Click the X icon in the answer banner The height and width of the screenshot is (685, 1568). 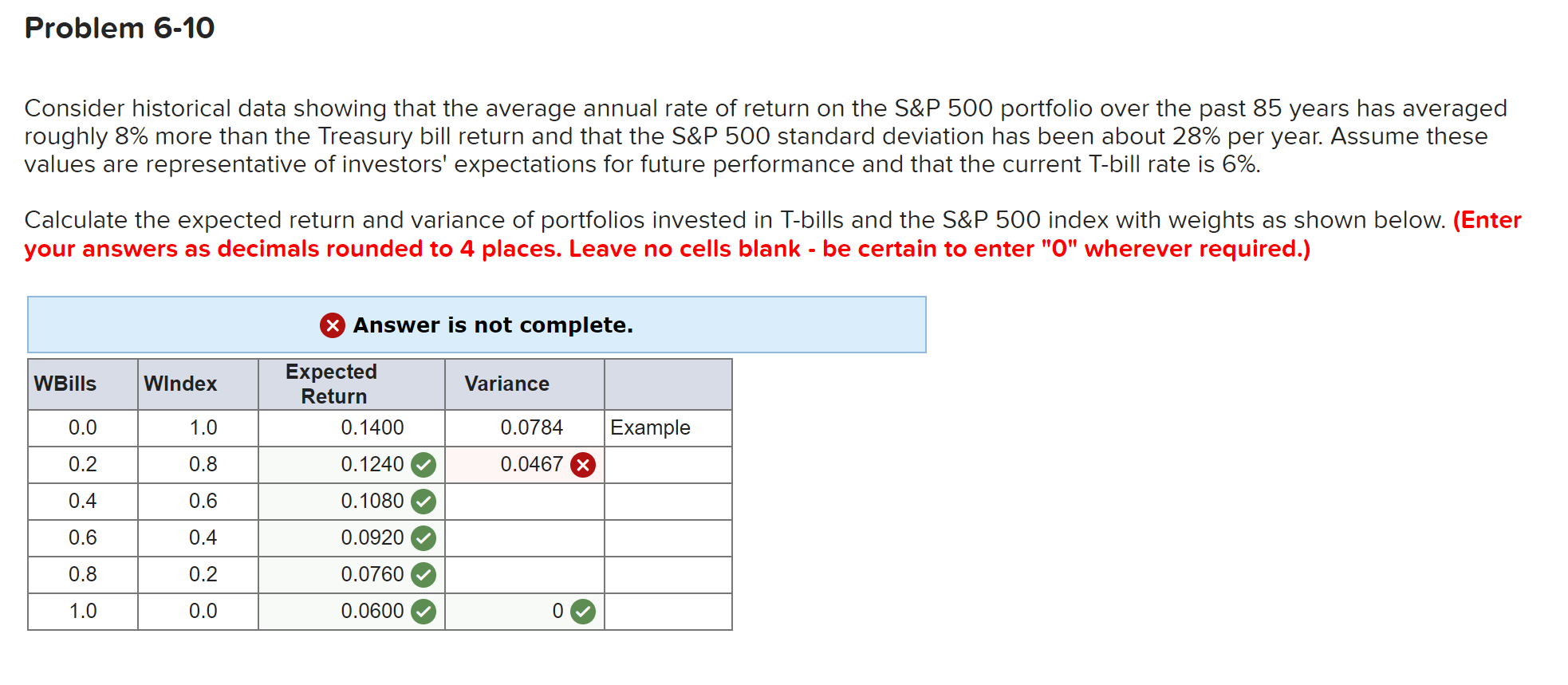[x=332, y=325]
